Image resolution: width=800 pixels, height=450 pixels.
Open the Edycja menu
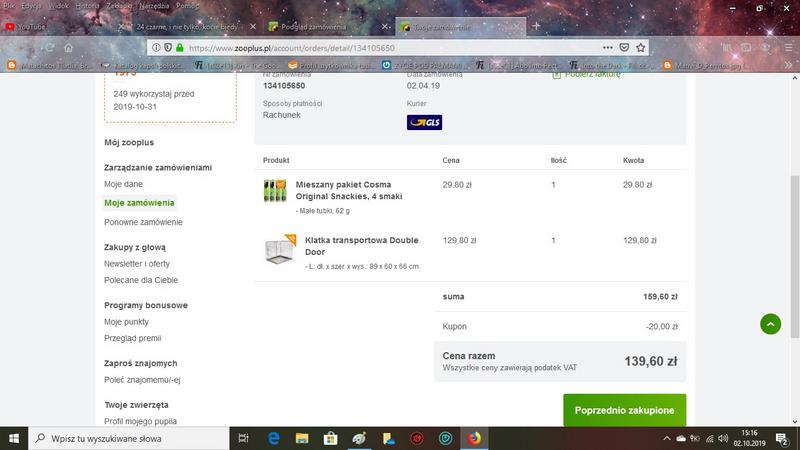coord(31,6)
